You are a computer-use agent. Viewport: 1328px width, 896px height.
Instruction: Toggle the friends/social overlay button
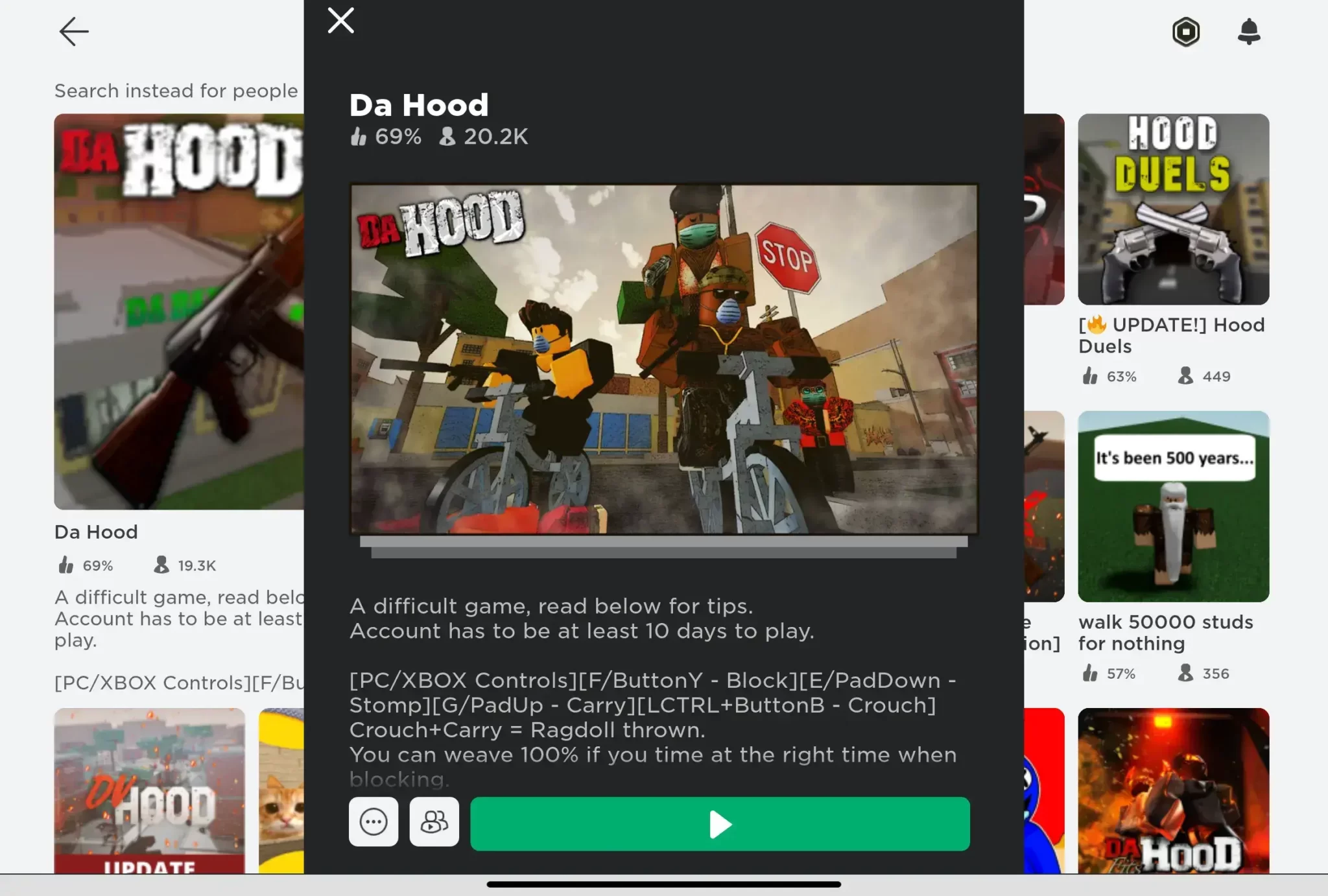click(434, 823)
